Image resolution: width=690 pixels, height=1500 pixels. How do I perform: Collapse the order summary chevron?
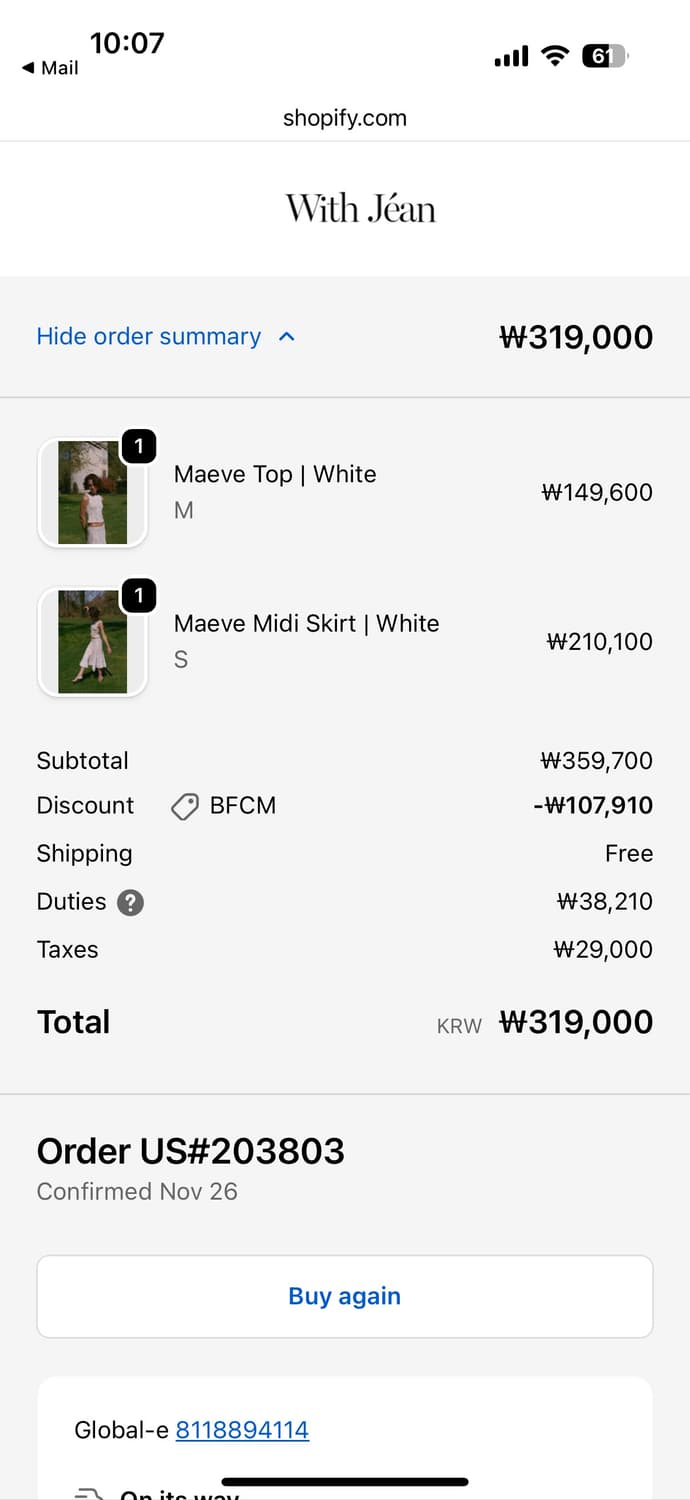coord(287,337)
